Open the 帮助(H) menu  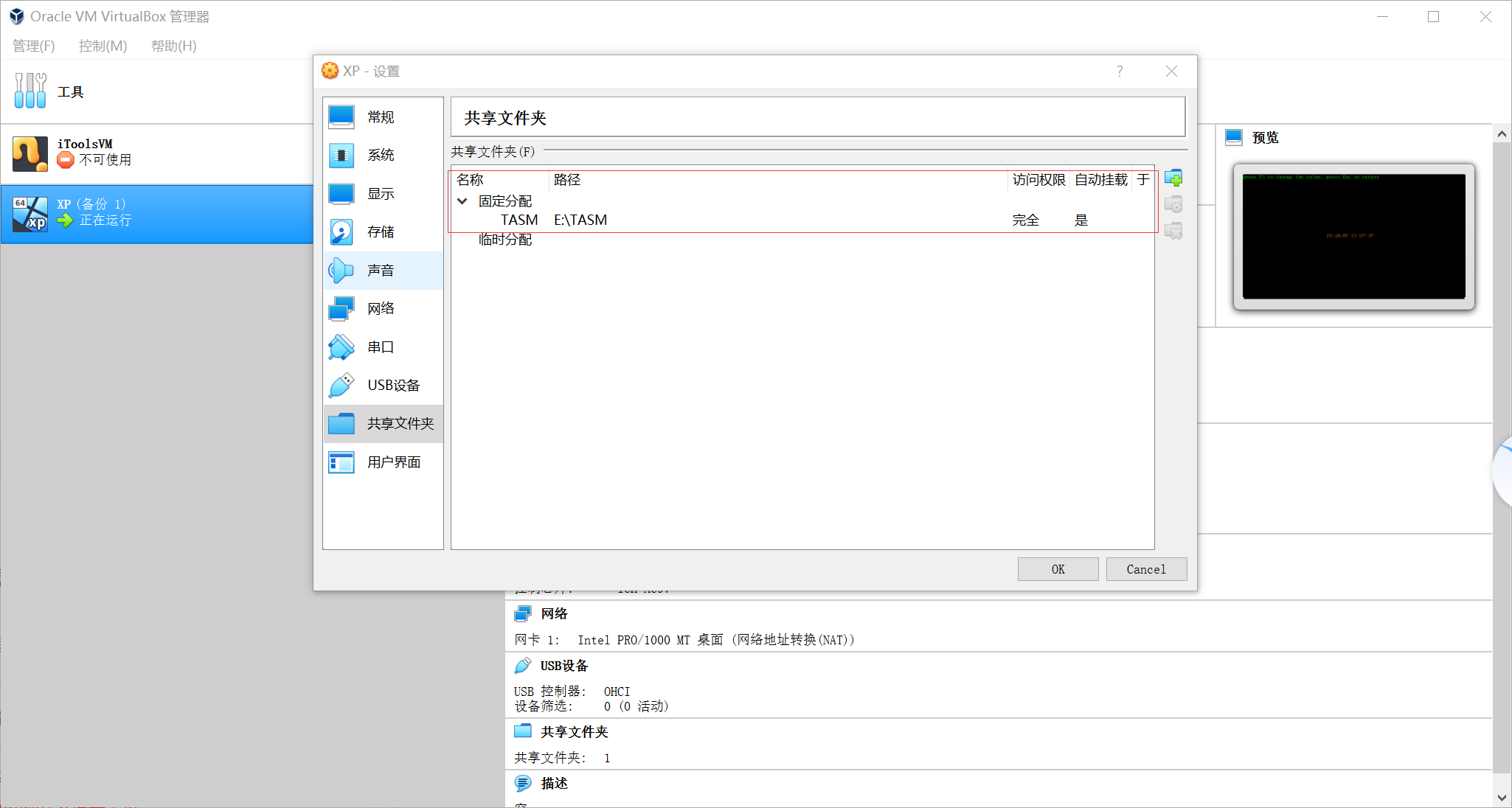[174, 46]
